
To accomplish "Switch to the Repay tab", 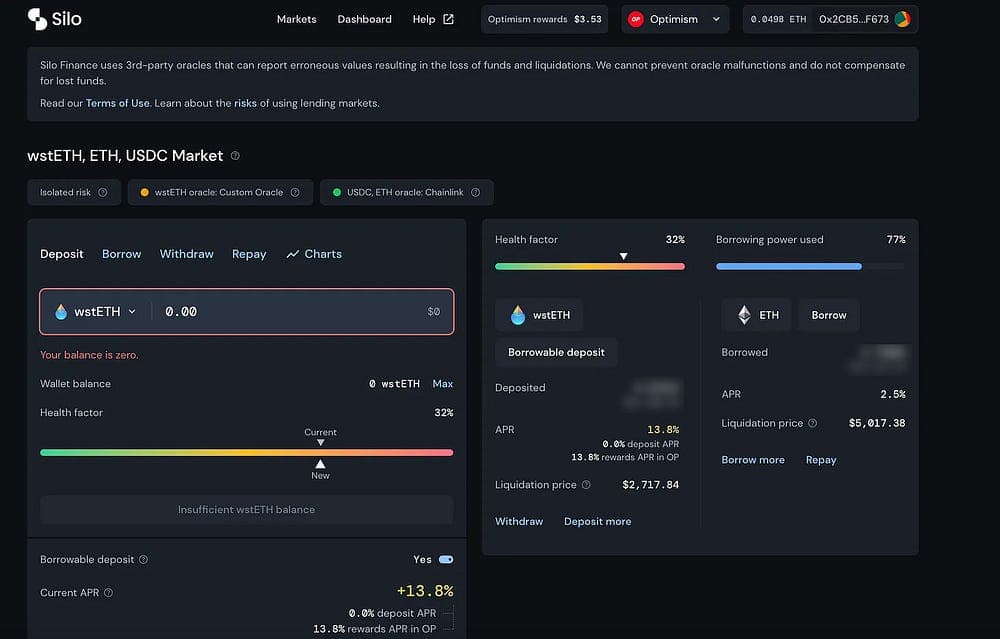I will coord(249,254).
